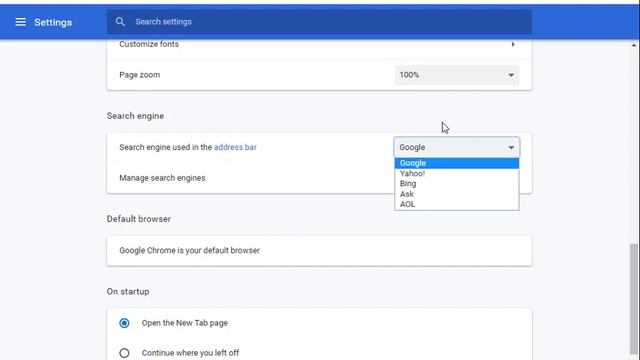Open the Page zoom 100% dropdown
Viewport: 640px width, 360px height.
457,75
